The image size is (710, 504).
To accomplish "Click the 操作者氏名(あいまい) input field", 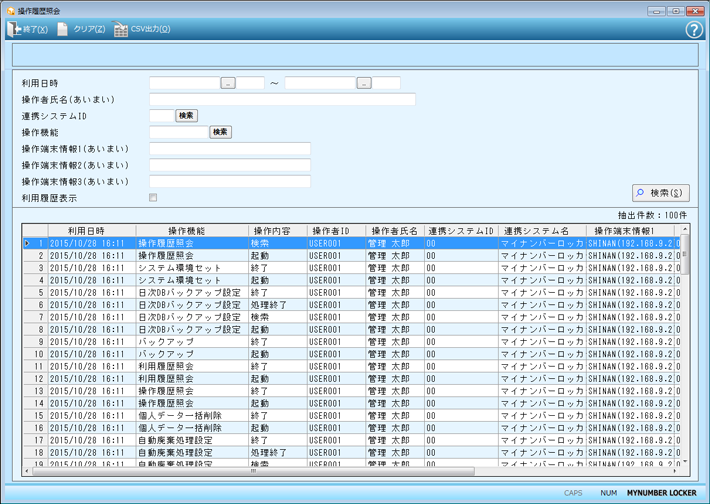I will [282, 100].
